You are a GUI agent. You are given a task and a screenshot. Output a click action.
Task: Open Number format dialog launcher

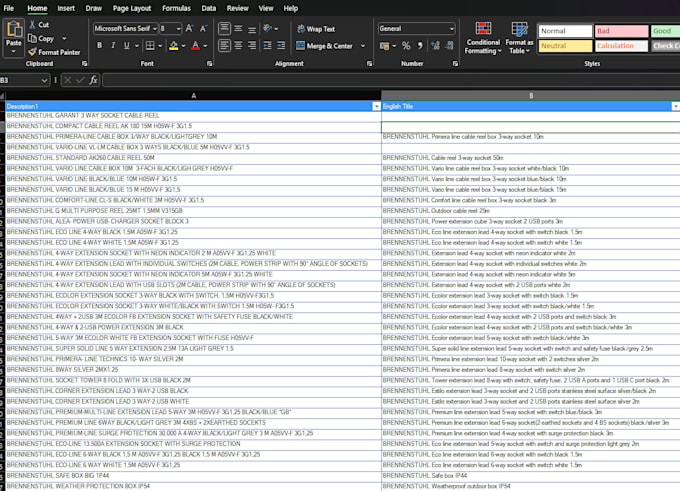click(x=455, y=64)
